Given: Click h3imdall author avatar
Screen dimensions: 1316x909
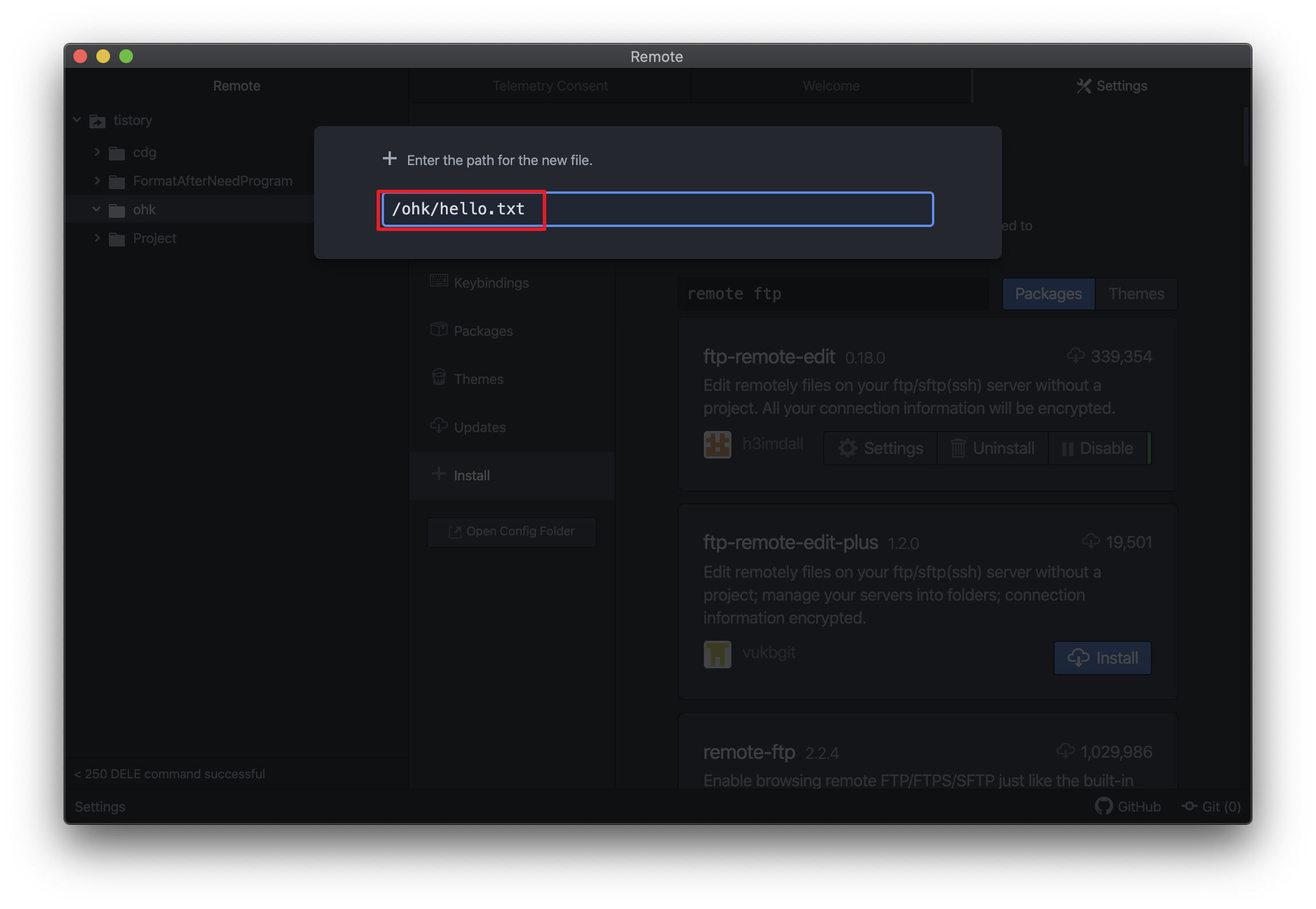Looking at the screenshot, I should pyautogui.click(x=717, y=445).
